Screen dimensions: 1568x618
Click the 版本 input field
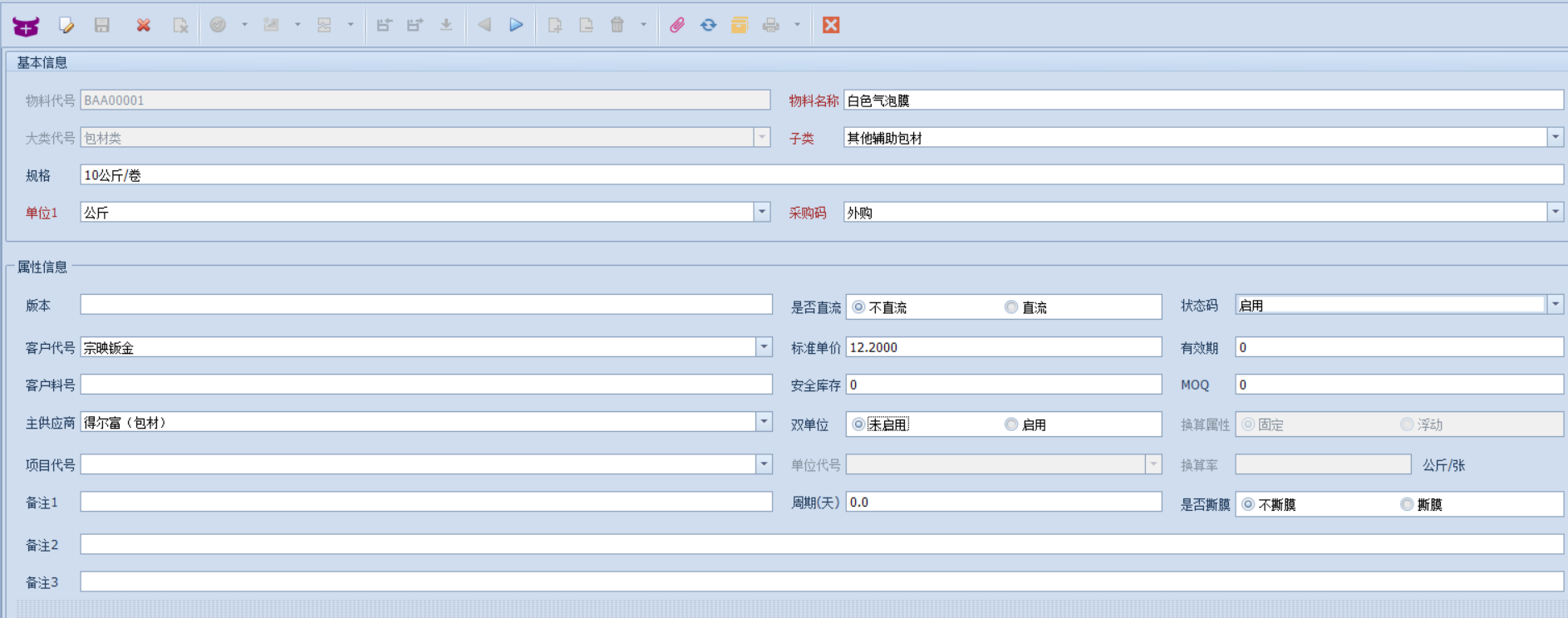[426, 305]
